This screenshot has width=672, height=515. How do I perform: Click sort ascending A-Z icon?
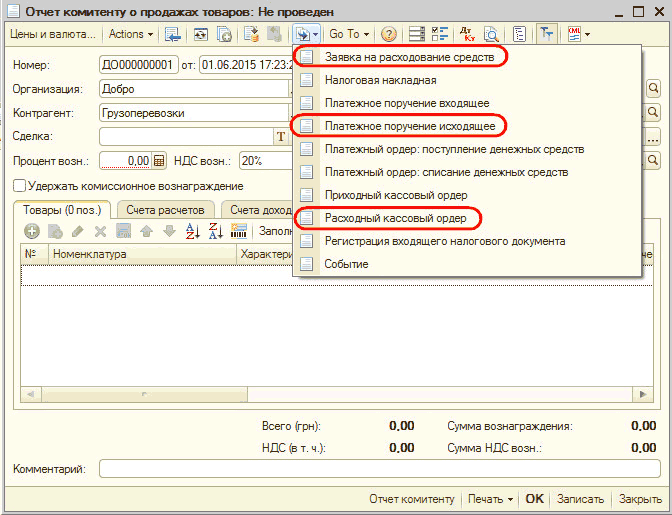coord(194,231)
